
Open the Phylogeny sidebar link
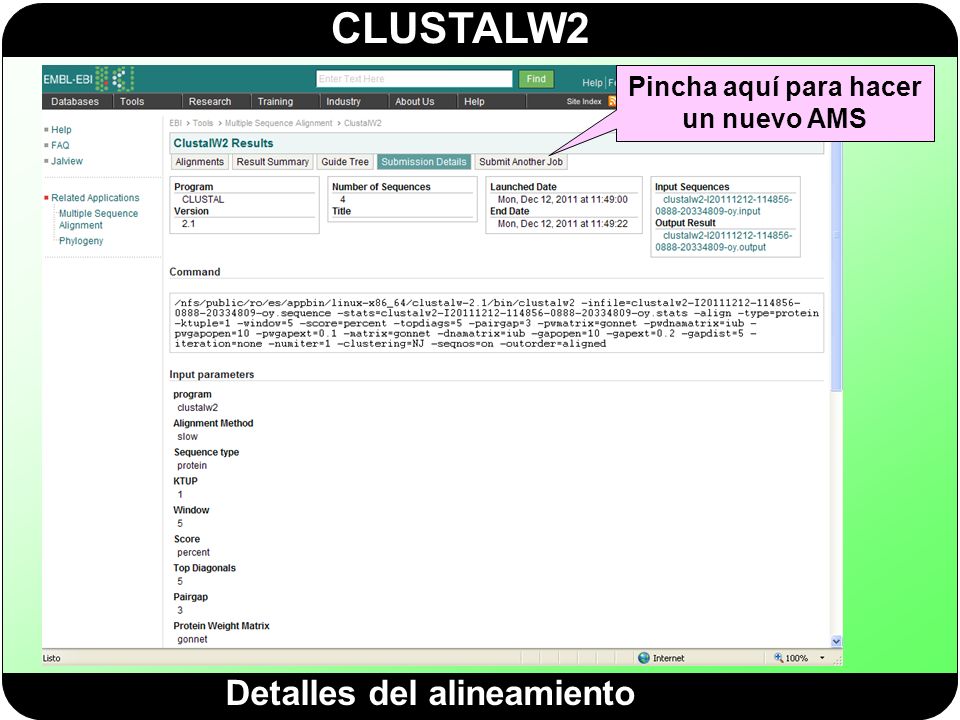tap(81, 241)
